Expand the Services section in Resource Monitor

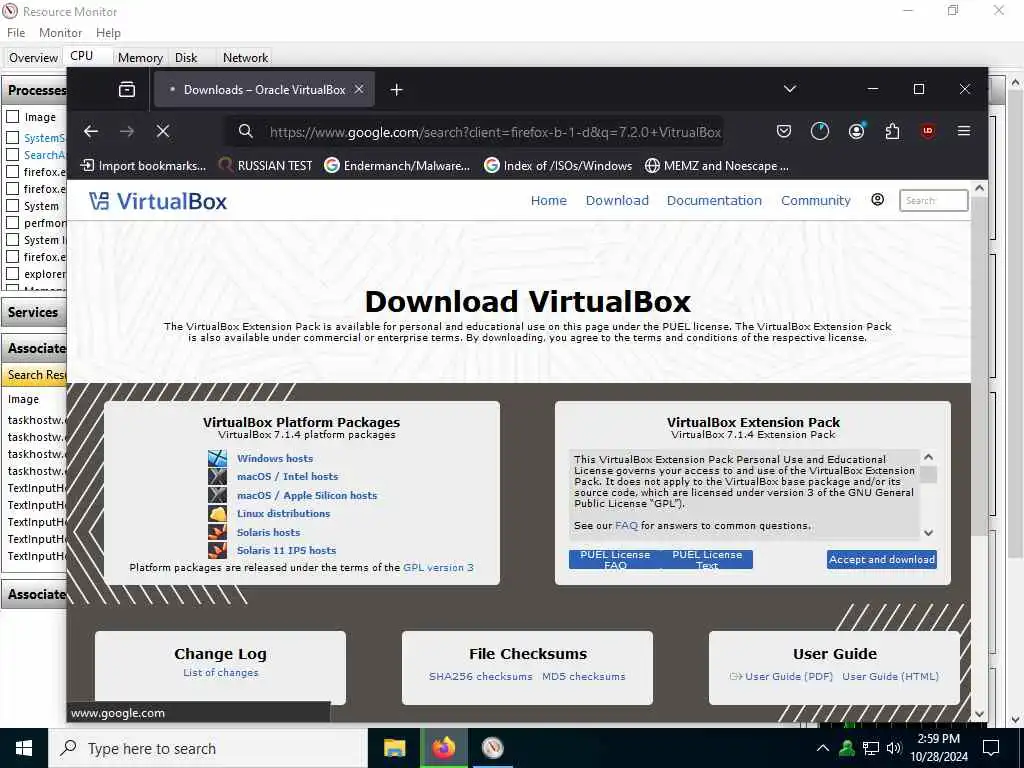[x=34, y=312]
